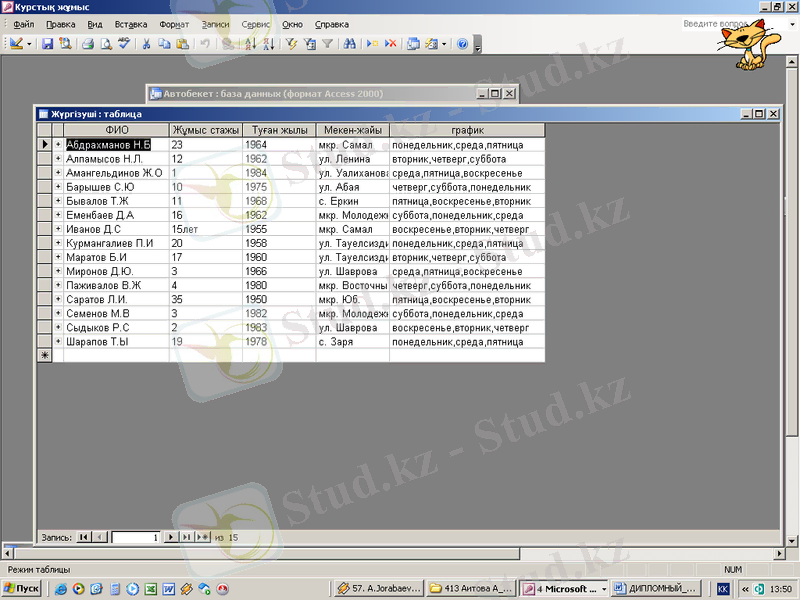Click the Save icon in the toolbar
This screenshot has height=600, width=800.
point(47,44)
